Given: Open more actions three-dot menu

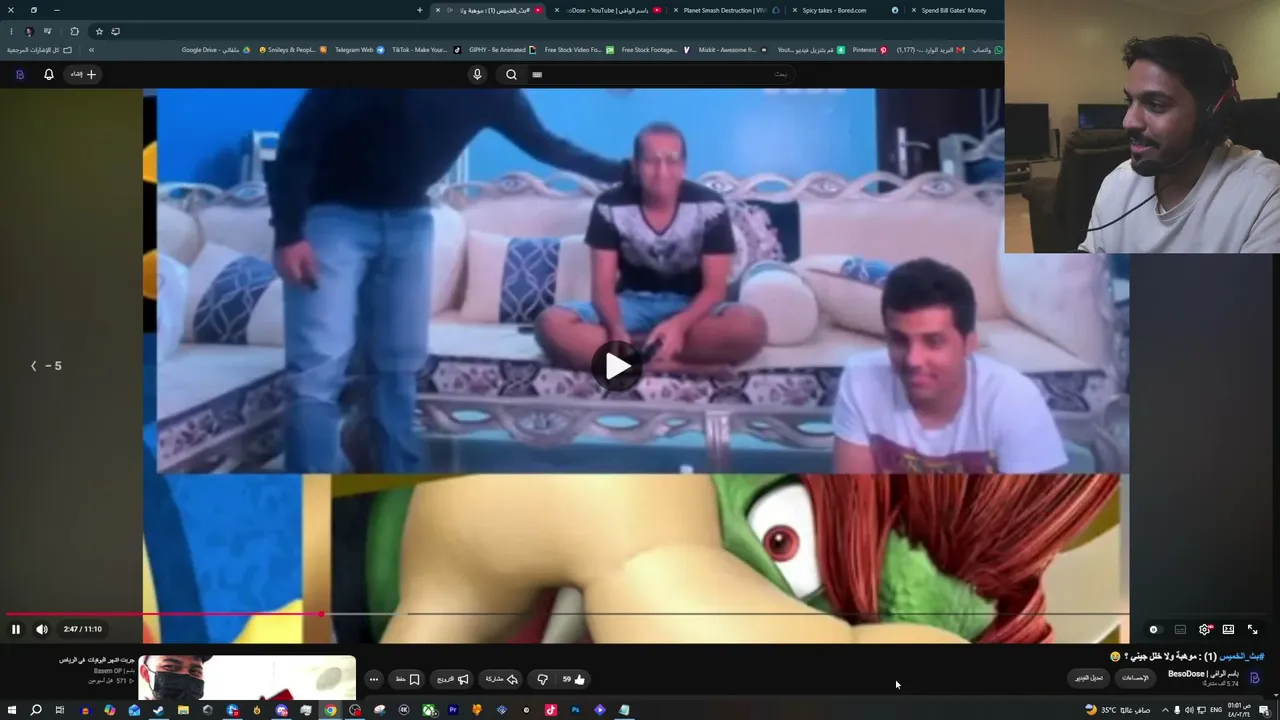Looking at the screenshot, I should click(x=374, y=679).
